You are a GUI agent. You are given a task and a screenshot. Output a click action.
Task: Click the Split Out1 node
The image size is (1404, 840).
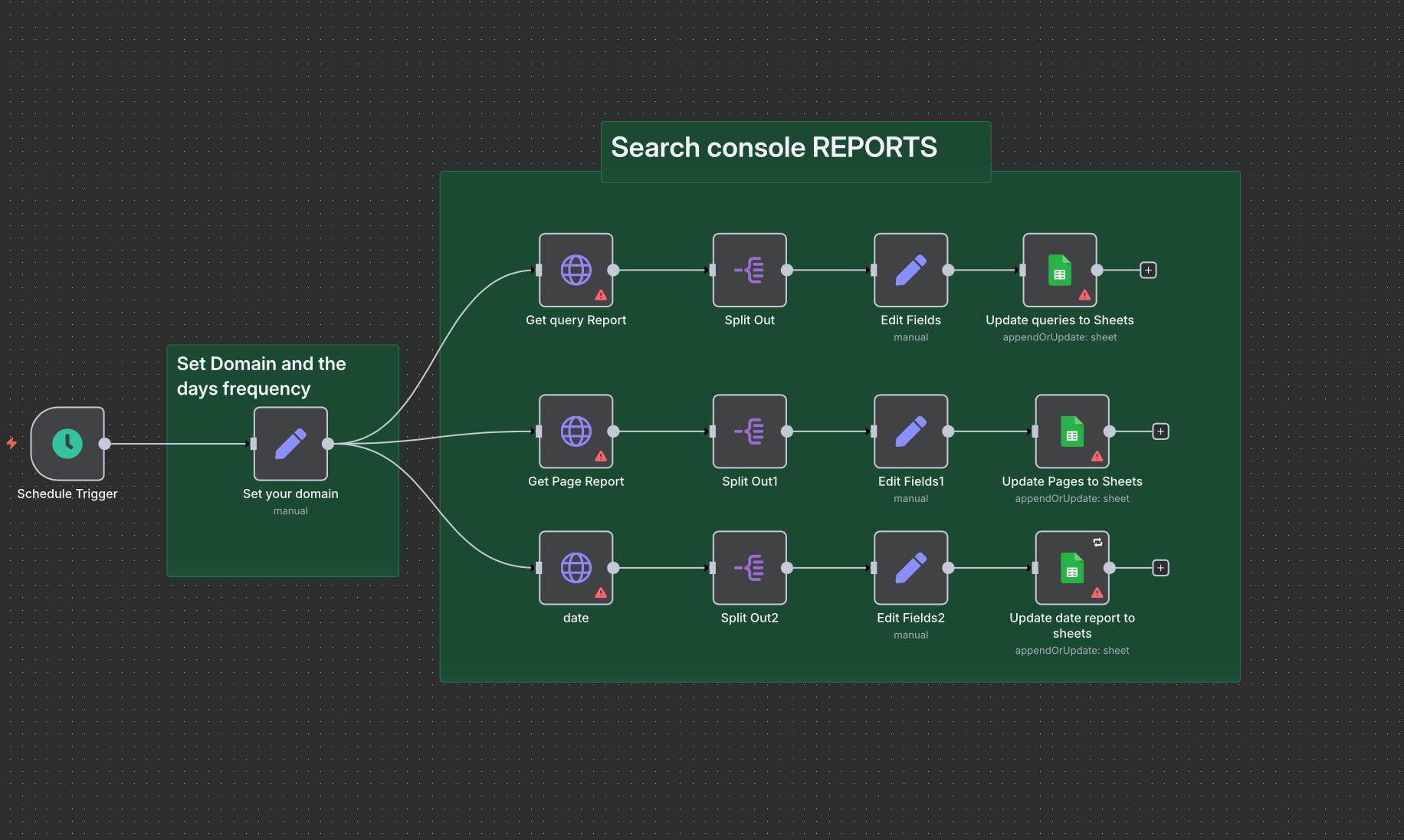click(750, 431)
